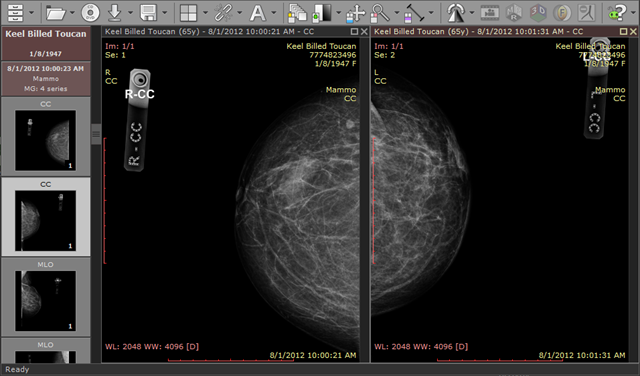Viewport: 640px width, 376px height.
Task: Select the window level gradient tool
Action: [x=322, y=13]
